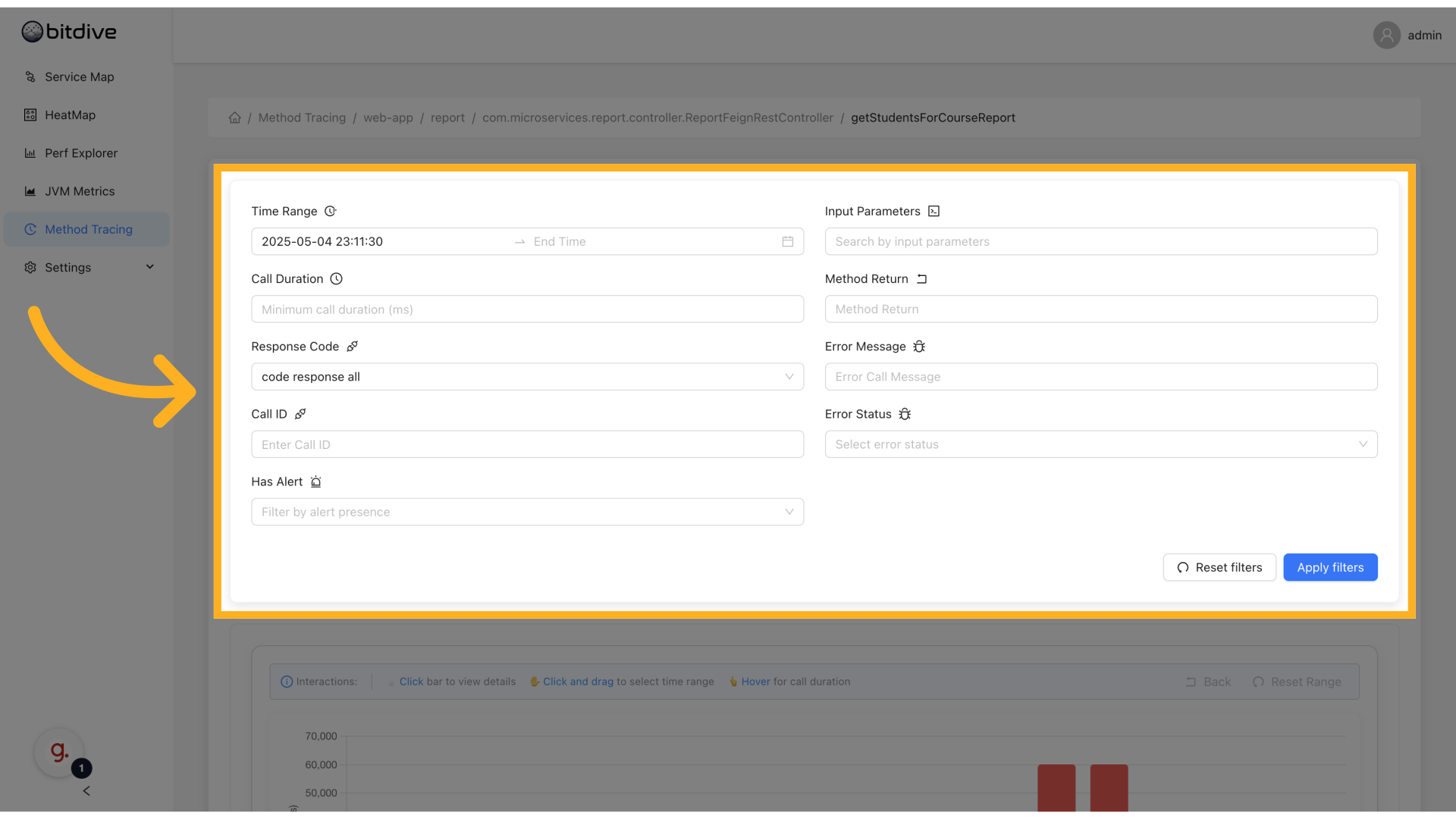Click the first red chart bar
The image size is (1456, 819).
pos(1056,788)
